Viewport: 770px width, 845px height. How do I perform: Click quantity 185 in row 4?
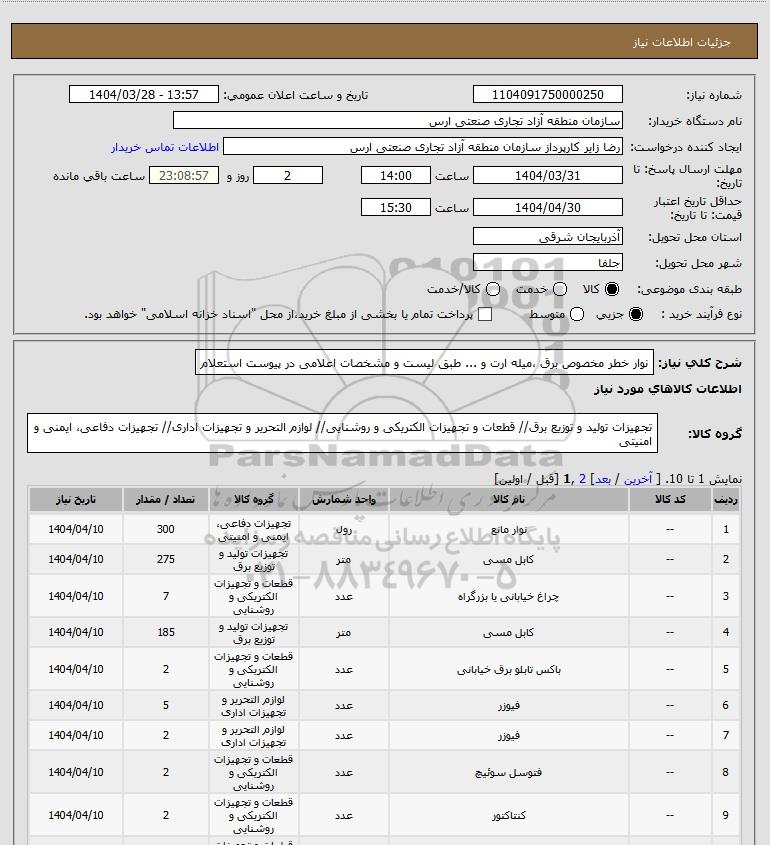tap(165, 632)
